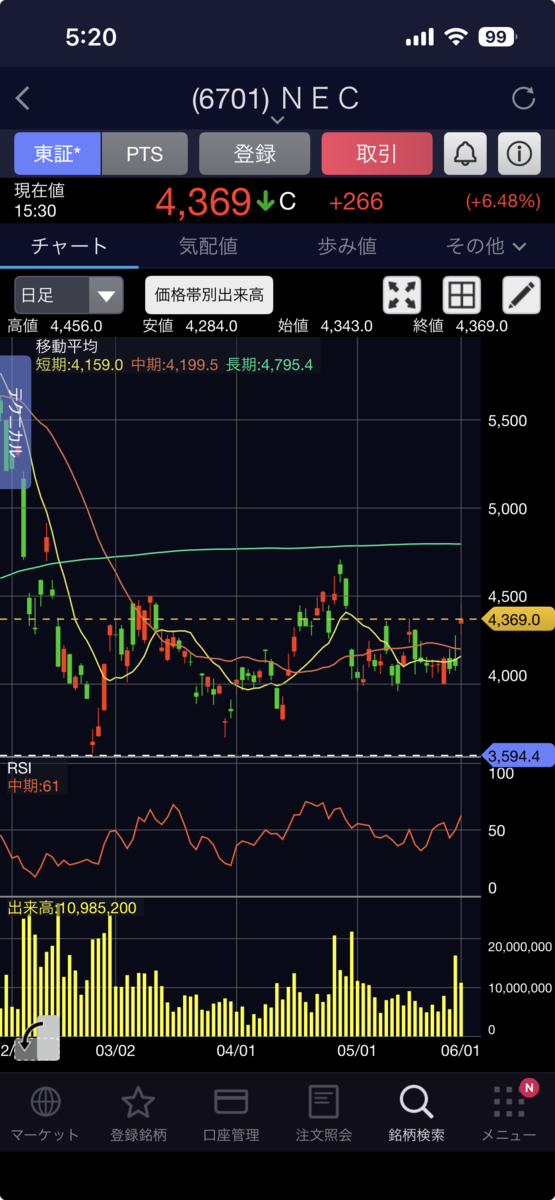
Task: Switch to the 歩み値 tab
Action: 347,245
